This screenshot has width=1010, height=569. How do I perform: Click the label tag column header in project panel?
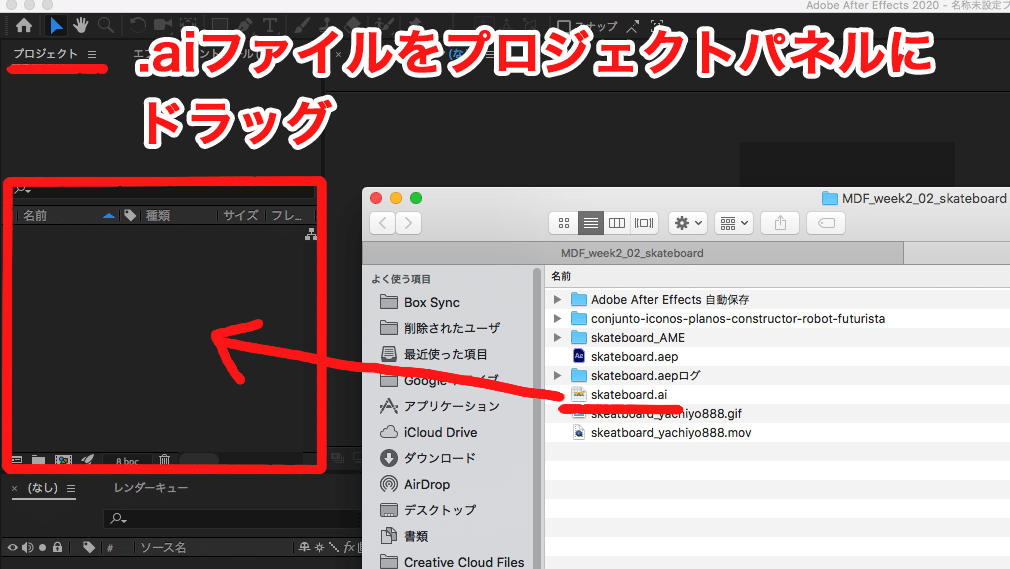point(130,215)
